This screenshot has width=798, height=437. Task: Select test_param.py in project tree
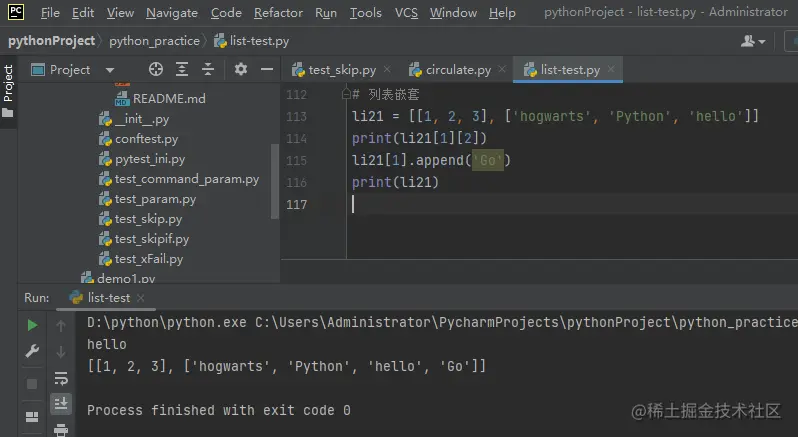[x=148, y=199]
